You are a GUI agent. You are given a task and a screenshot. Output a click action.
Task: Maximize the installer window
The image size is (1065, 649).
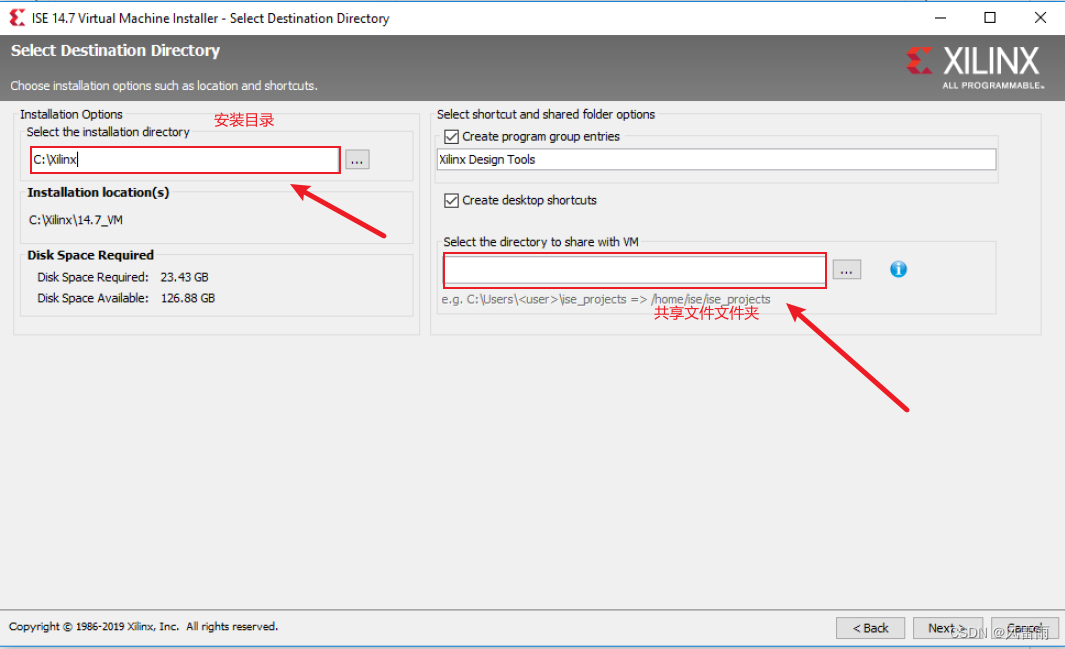(990, 18)
